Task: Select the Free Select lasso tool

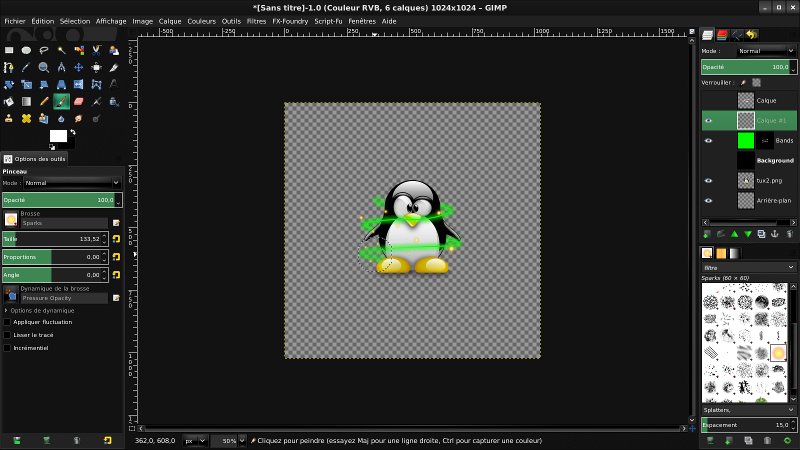Action: point(44,50)
